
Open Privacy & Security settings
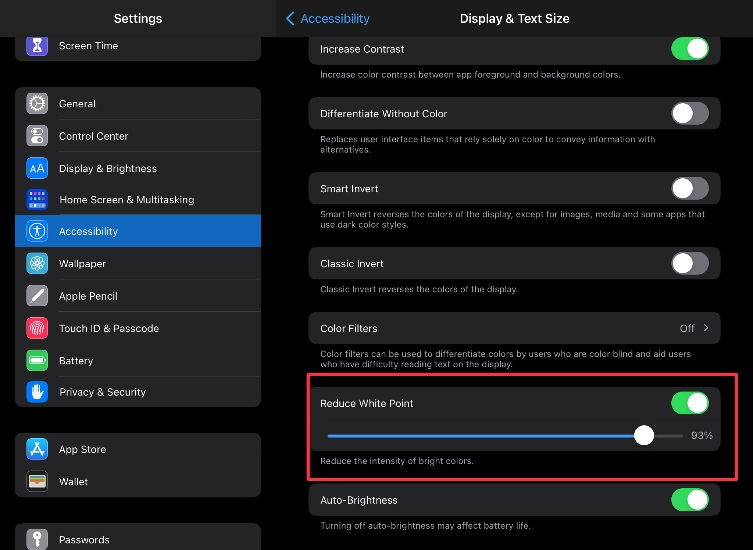tap(138, 392)
